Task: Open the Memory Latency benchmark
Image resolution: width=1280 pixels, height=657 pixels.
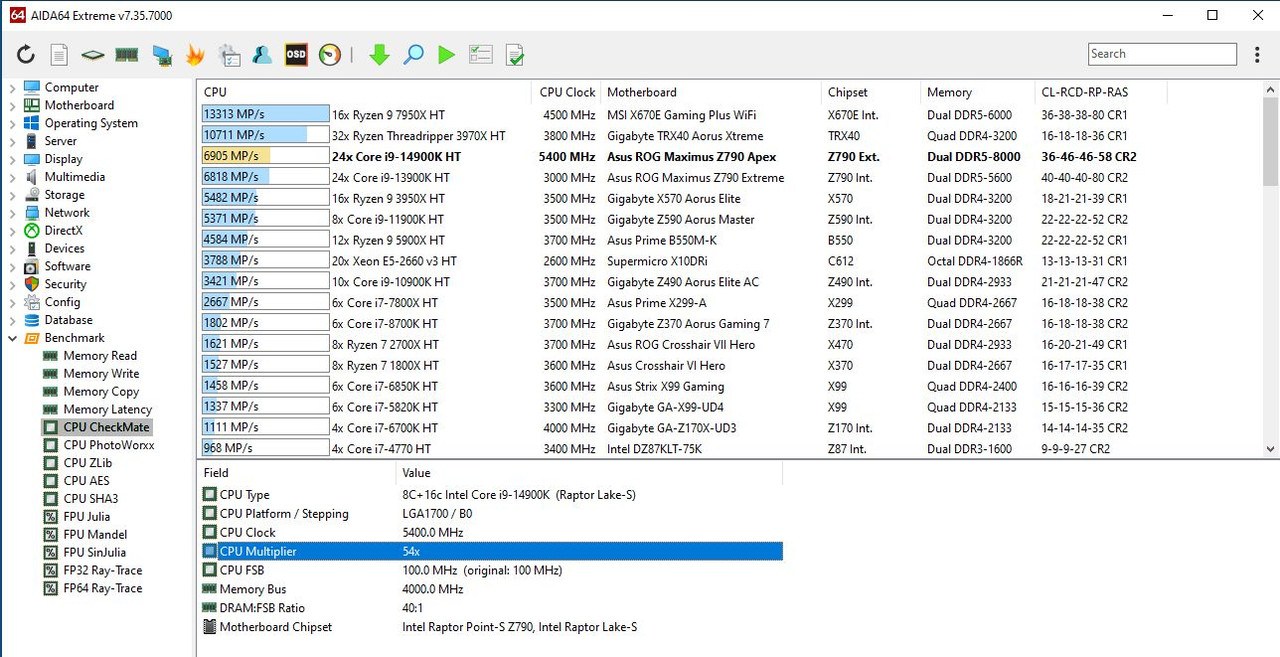Action: coord(108,410)
